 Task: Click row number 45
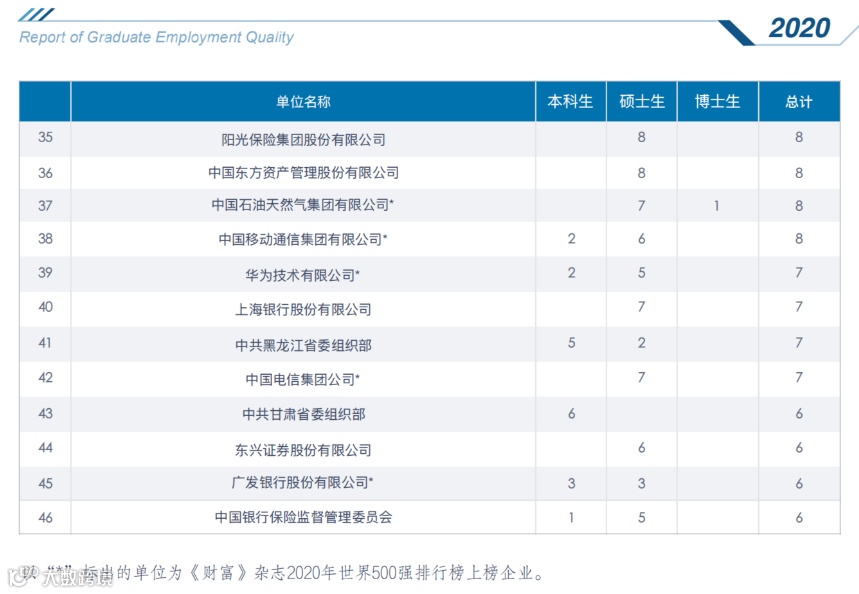pos(45,483)
